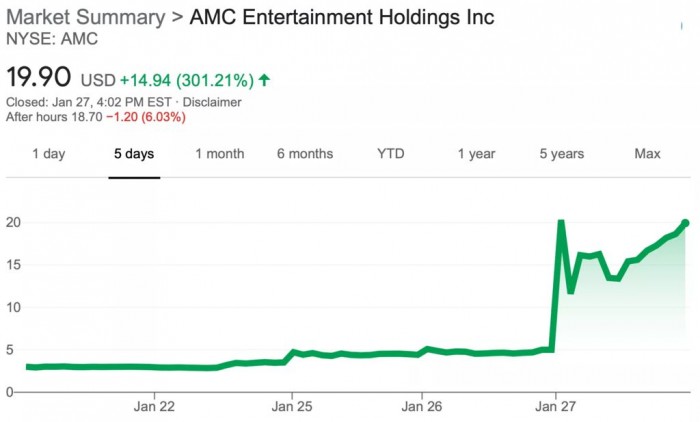Select the 1 day tab
700x422 pixels.
pos(49,154)
